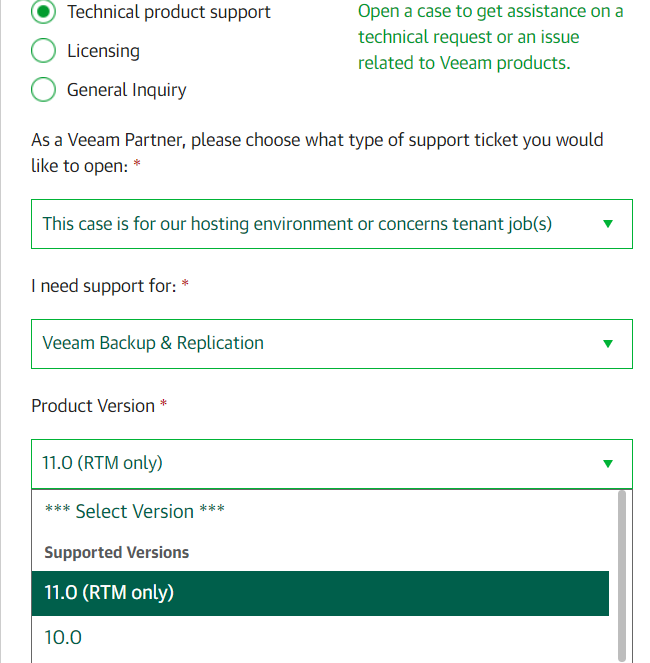Open the 'I need support for' product dropdown

click(x=332, y=344)
